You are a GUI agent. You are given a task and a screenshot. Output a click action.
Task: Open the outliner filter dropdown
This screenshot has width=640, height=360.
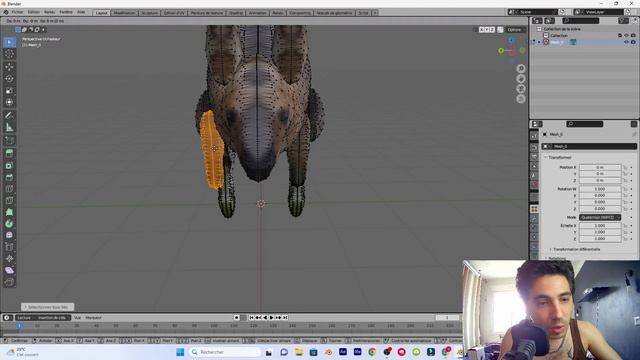coord(623,20)
